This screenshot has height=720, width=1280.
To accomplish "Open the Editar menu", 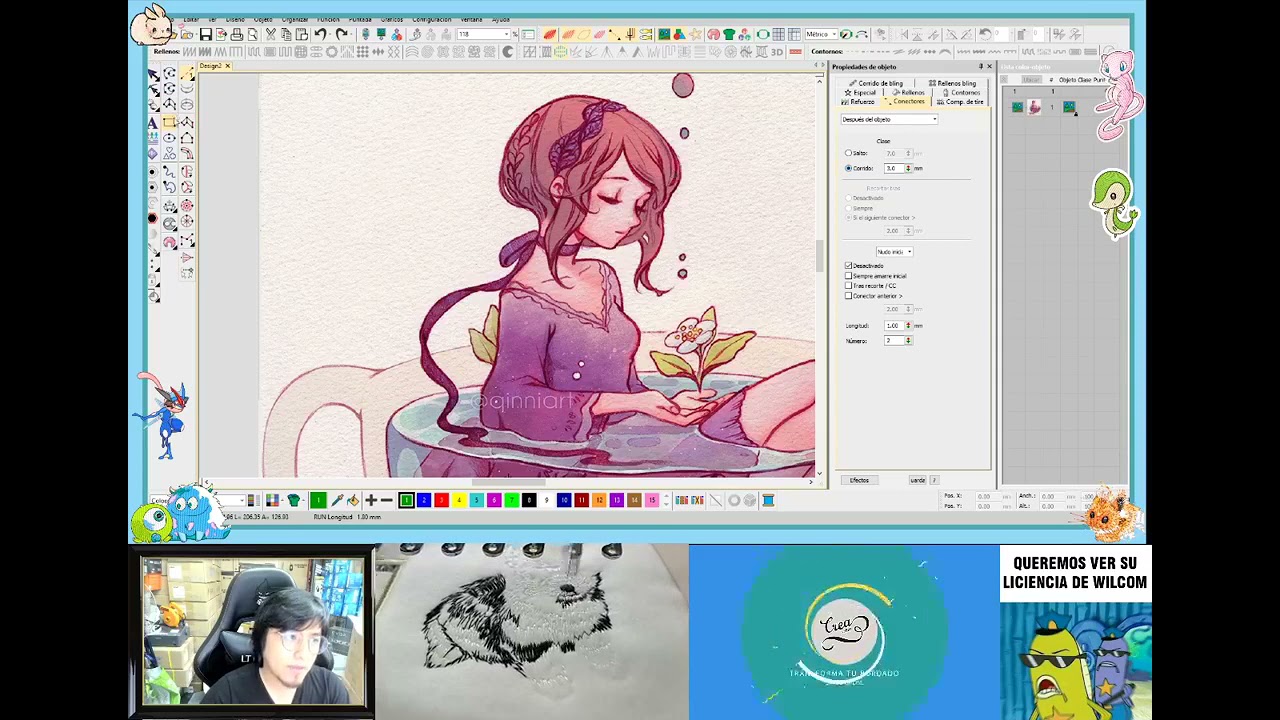I will pos(190,20).
